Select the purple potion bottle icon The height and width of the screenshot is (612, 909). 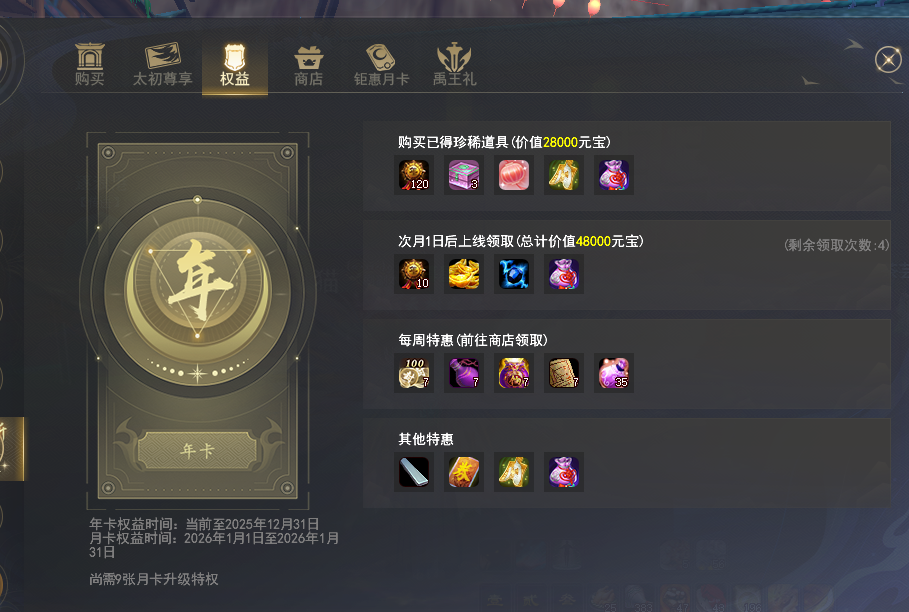click(464, 373)
